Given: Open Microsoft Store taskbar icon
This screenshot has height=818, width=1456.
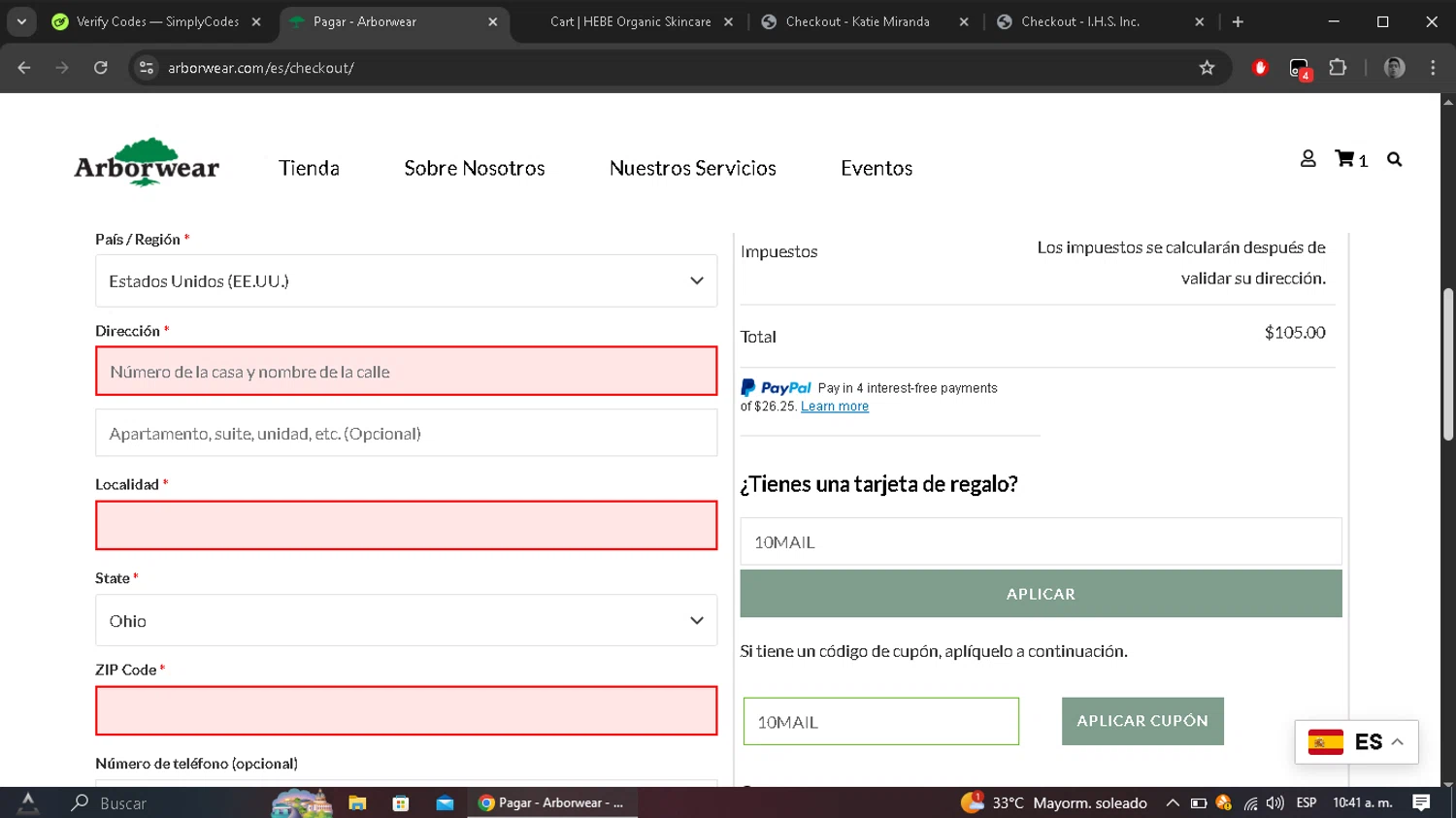Looking at the screenshot, I should pos(400,802).
